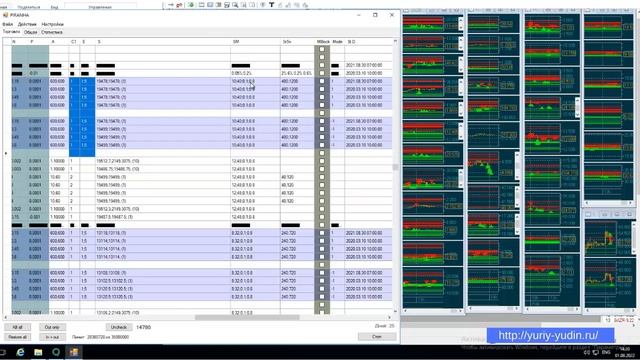The image size is (640, 360).
Task: Click red link icon in top toolbar
Action: tap(179, 5)
